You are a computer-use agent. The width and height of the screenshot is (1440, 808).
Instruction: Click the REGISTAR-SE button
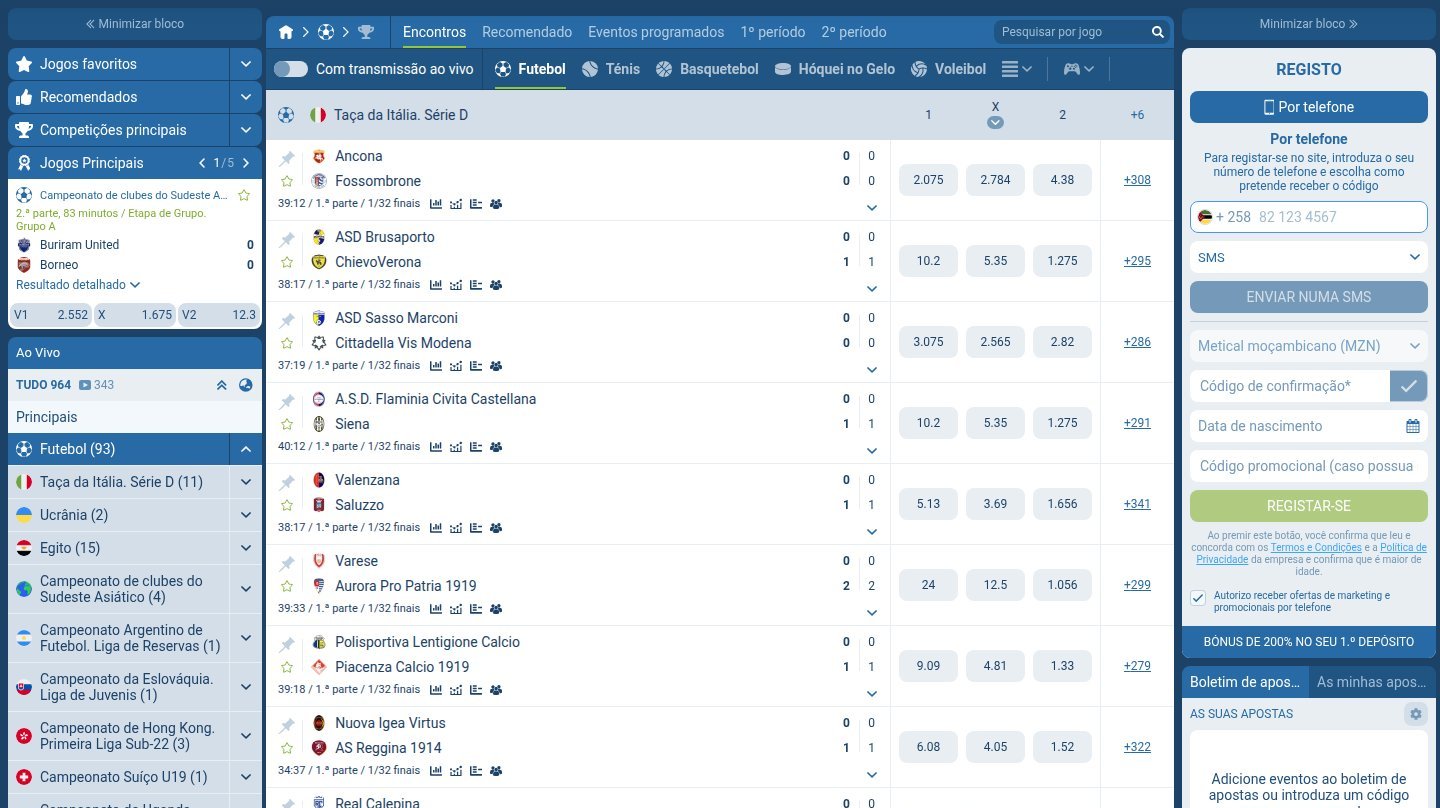pyautogui.click(x=1309, y=506)
